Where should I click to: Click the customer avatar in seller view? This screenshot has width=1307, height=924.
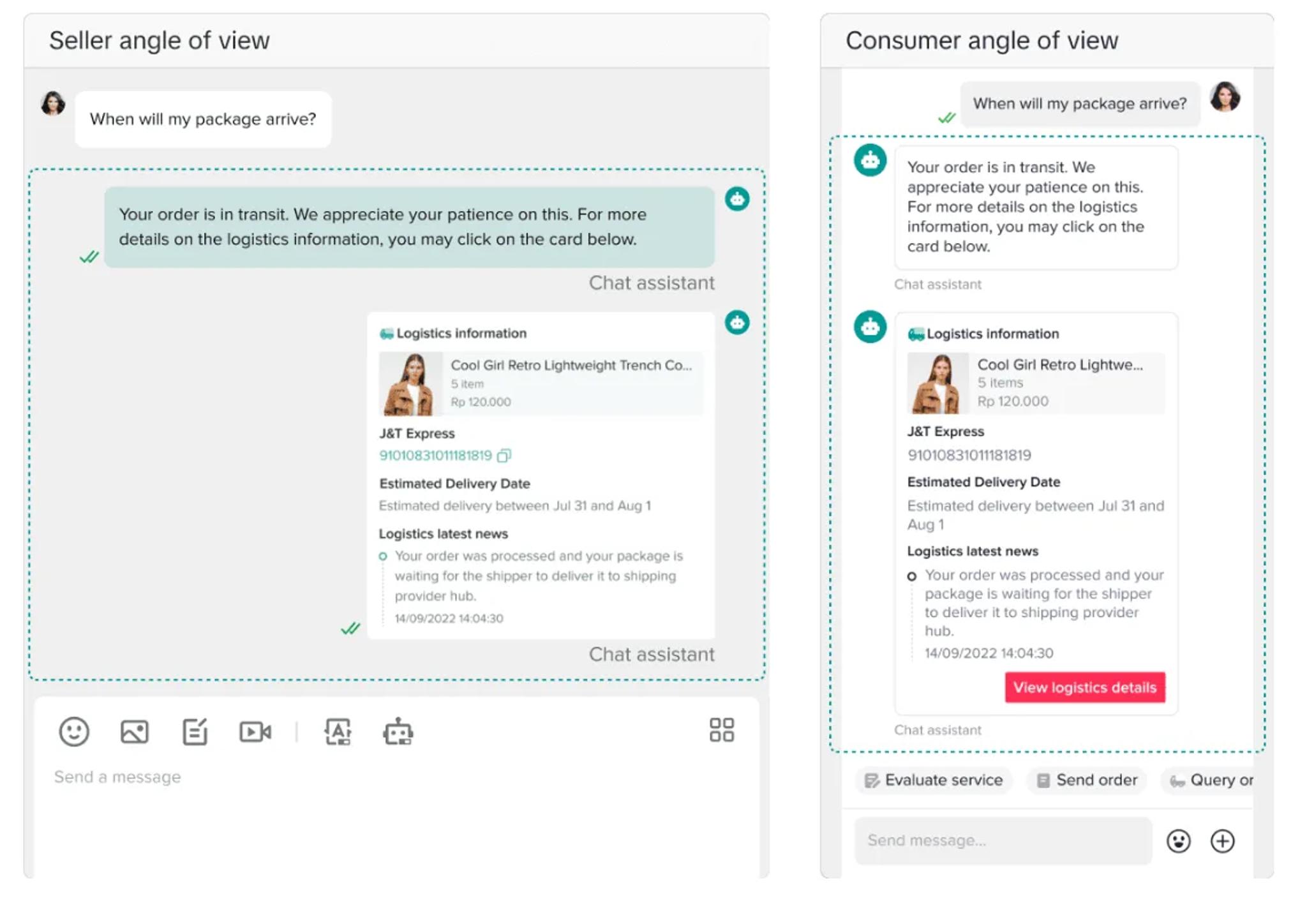53,103
